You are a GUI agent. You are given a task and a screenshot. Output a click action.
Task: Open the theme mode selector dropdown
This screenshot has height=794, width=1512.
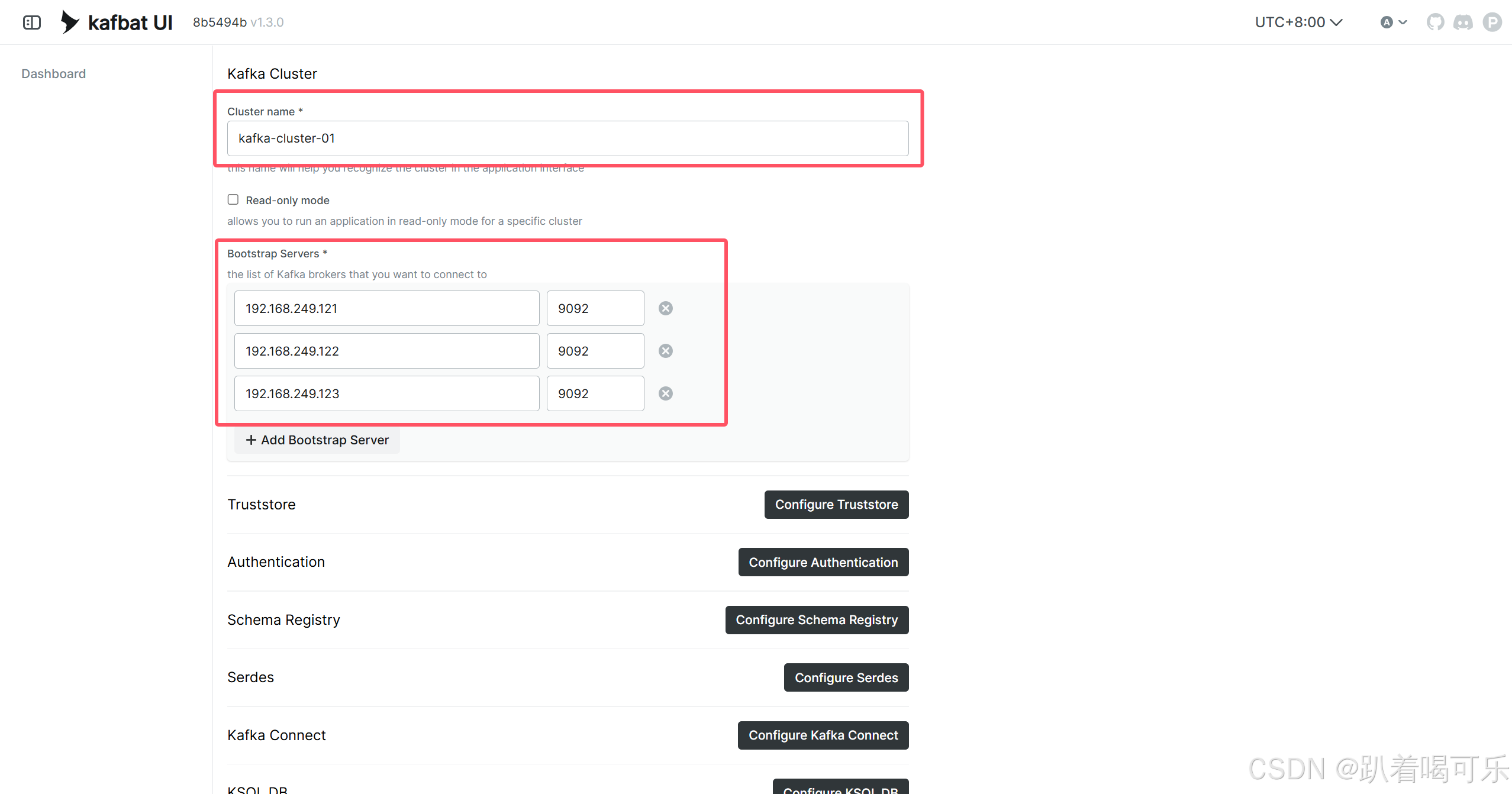1394,22
